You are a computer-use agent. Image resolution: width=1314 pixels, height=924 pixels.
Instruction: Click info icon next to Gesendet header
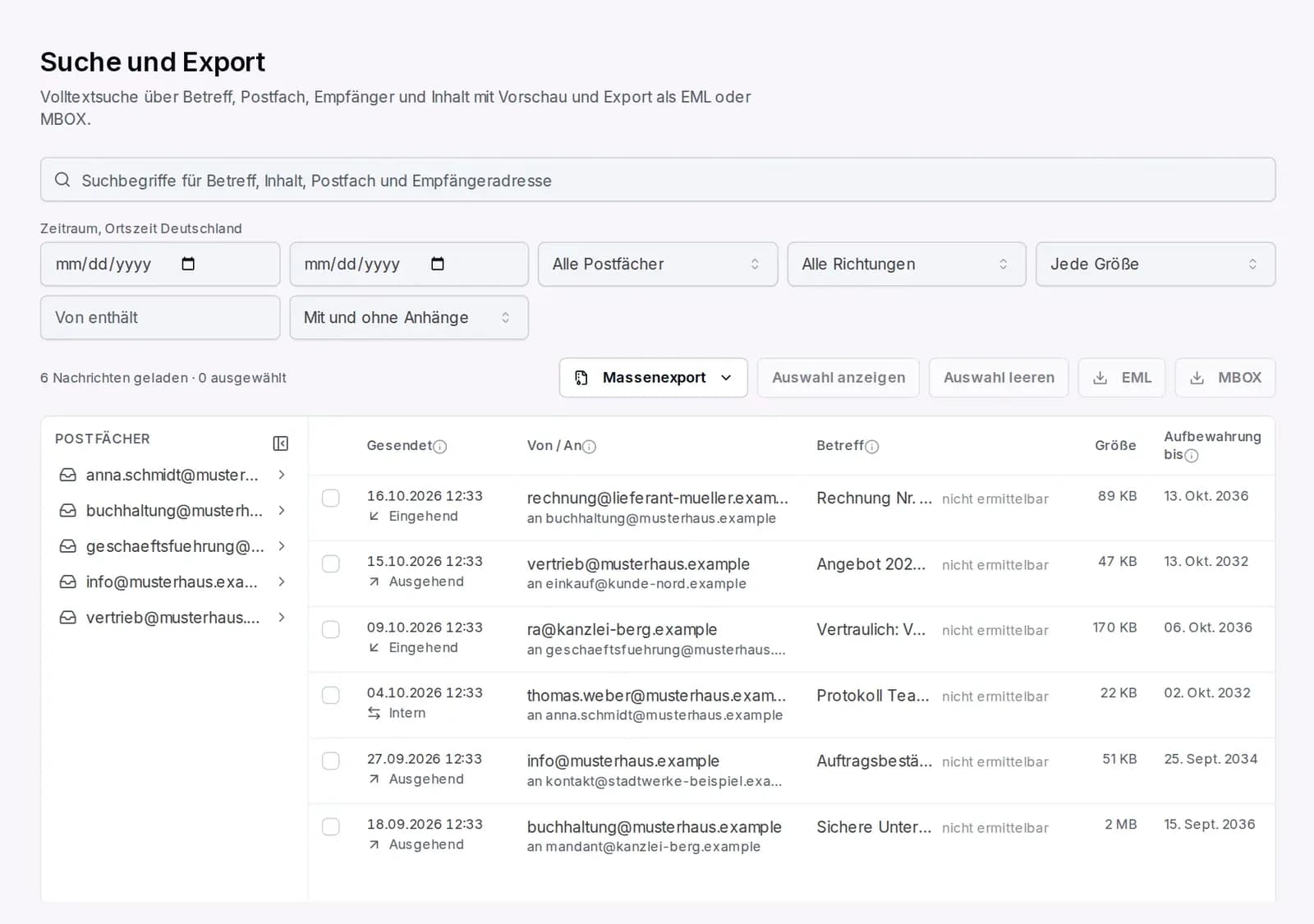point(440,447)
